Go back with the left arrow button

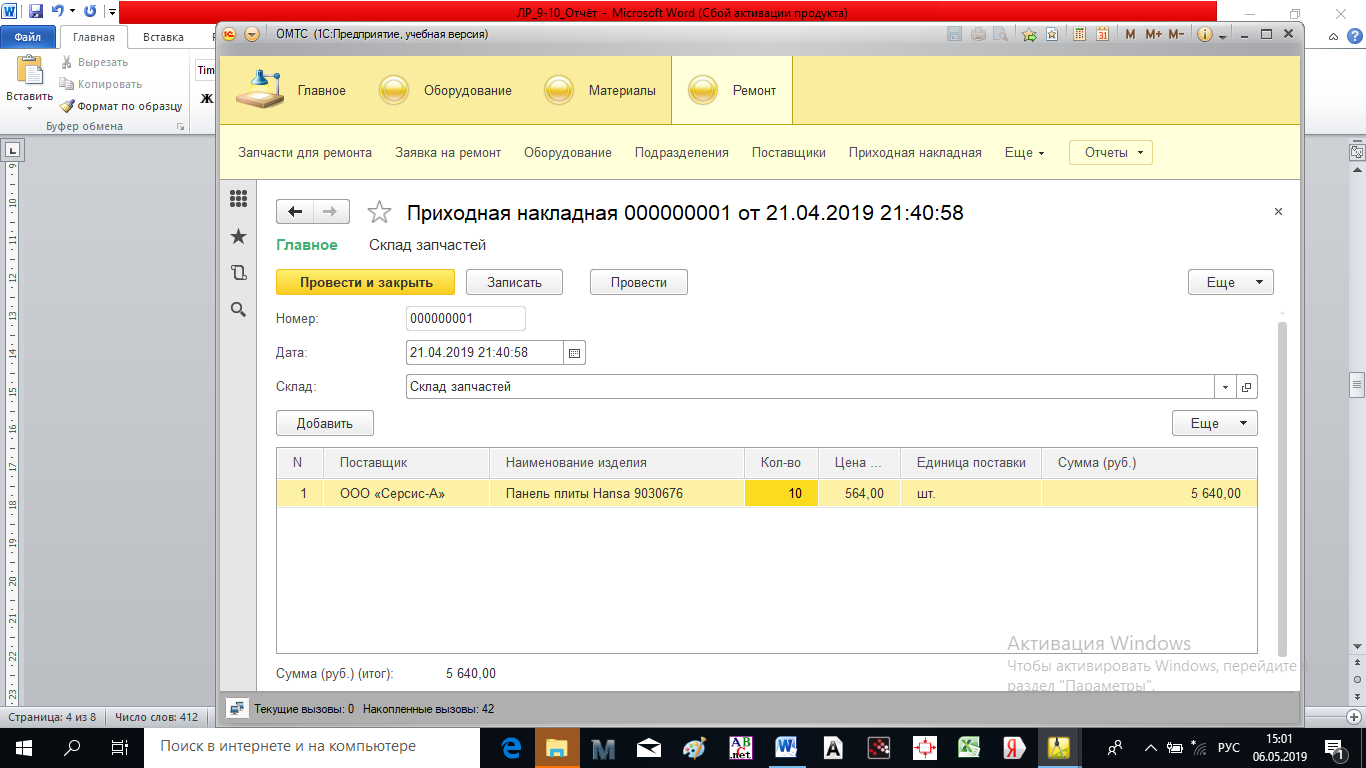(294, 212)
